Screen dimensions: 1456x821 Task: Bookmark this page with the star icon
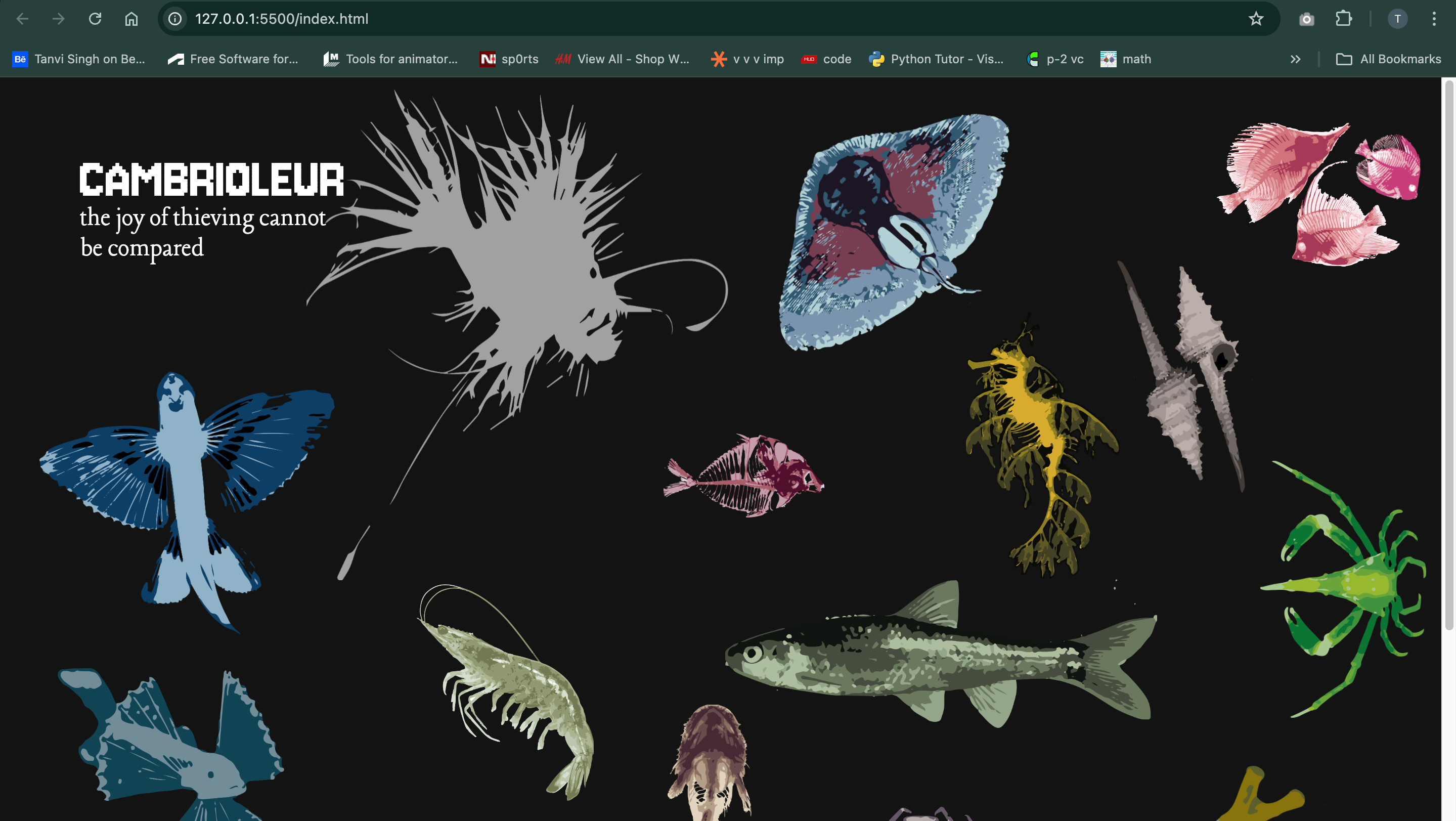tap(1255, 19)
